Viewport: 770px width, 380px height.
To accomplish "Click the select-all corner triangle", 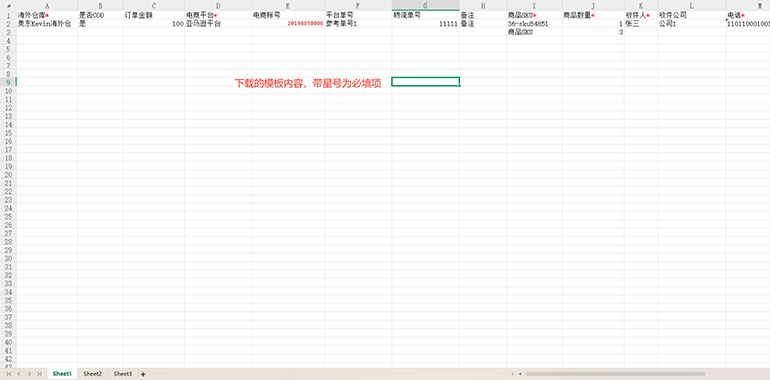I will [x=8, y=6].
